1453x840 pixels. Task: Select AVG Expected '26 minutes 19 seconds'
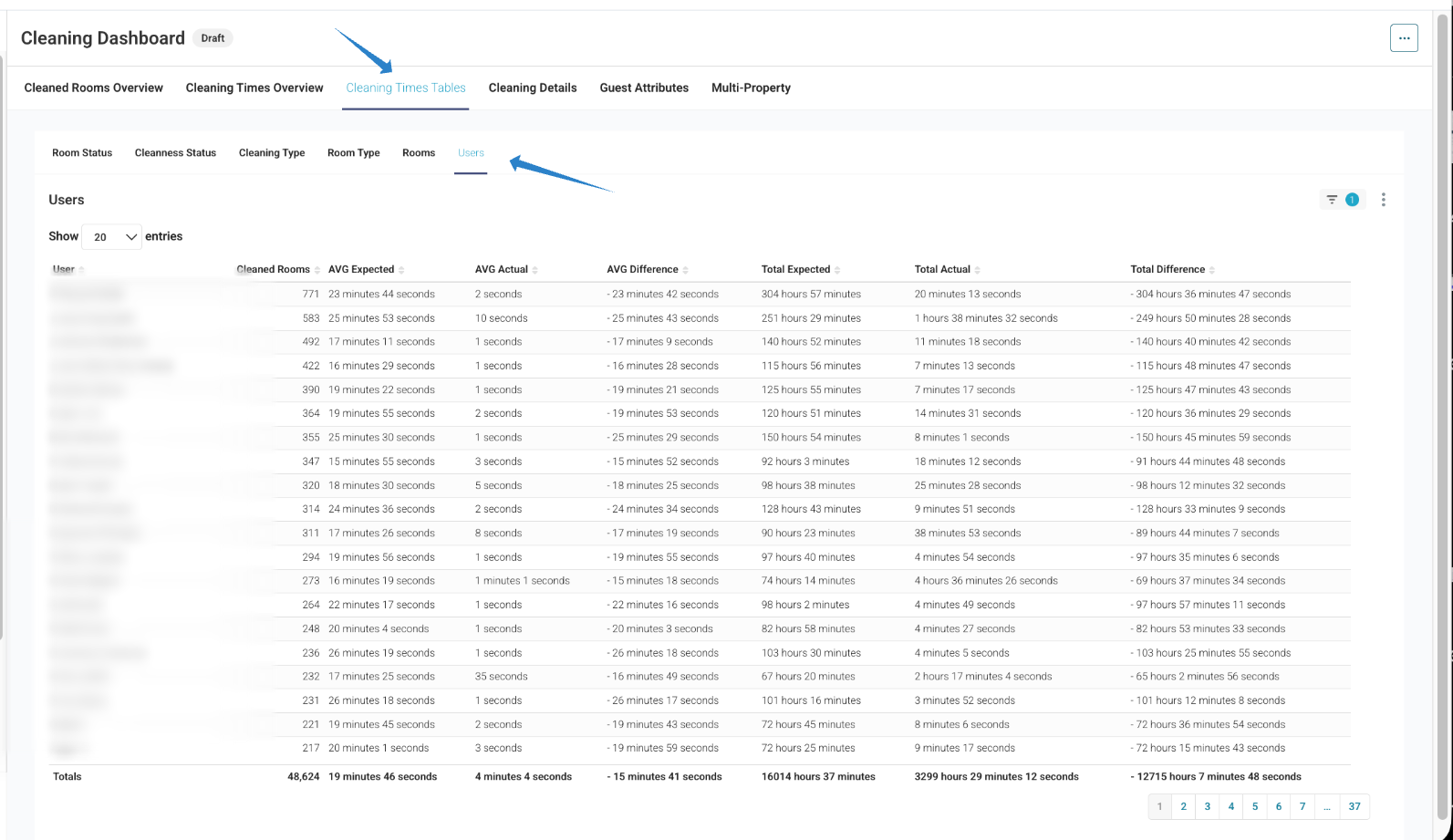tap(381, 653)
